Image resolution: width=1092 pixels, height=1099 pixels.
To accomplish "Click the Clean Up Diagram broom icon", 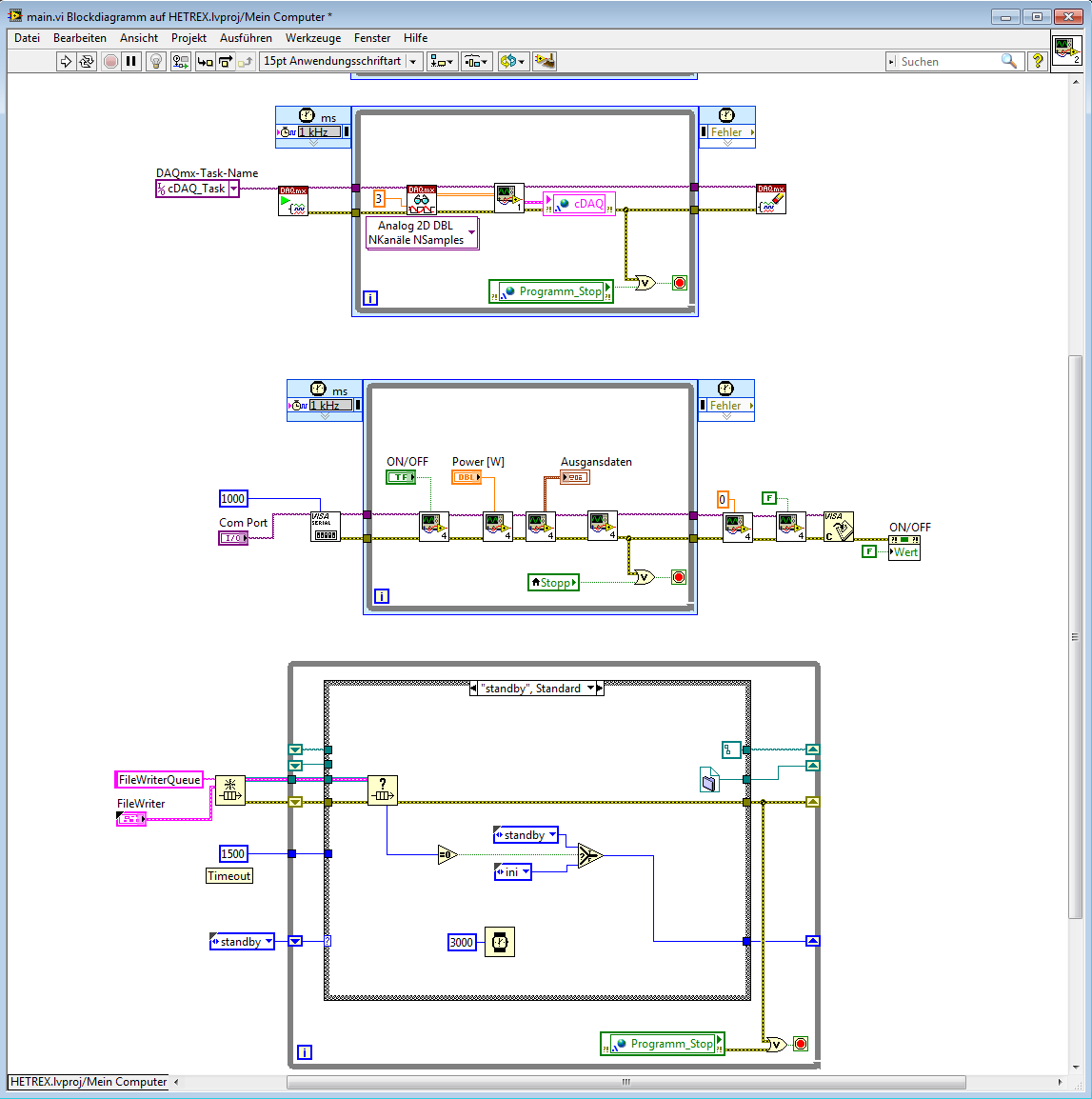I will pos(545,62).
